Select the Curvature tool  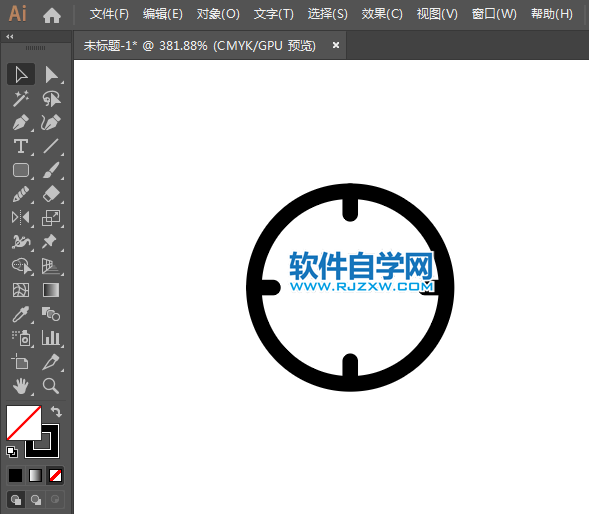(x=51, y=122)
